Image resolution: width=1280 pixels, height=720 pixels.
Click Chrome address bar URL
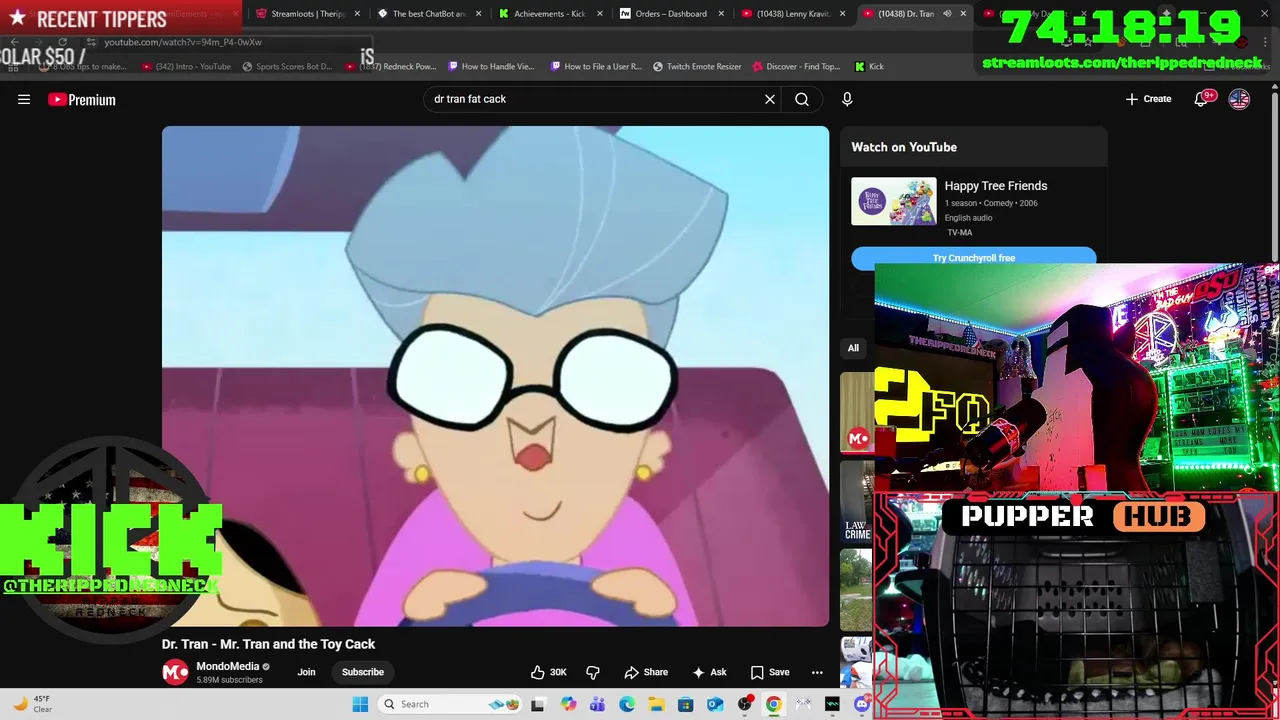pos(183,42)
